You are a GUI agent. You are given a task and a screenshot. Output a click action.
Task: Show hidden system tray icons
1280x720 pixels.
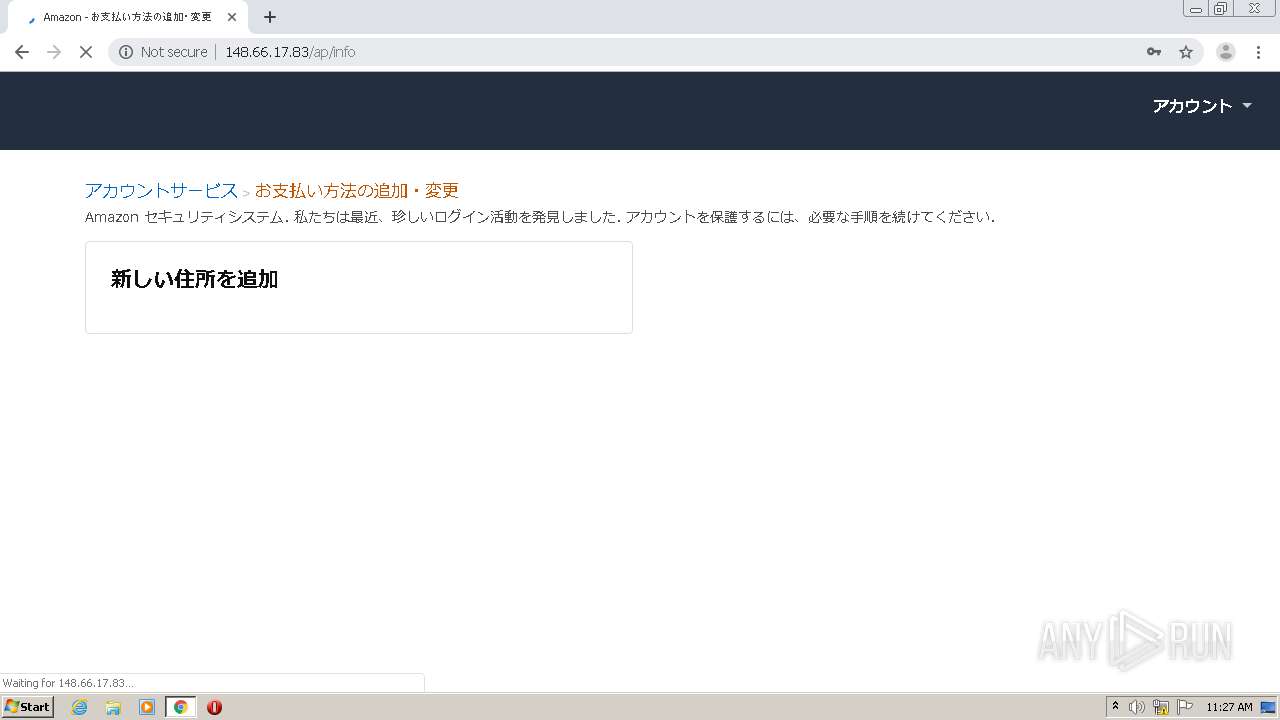coord(1115,707)
